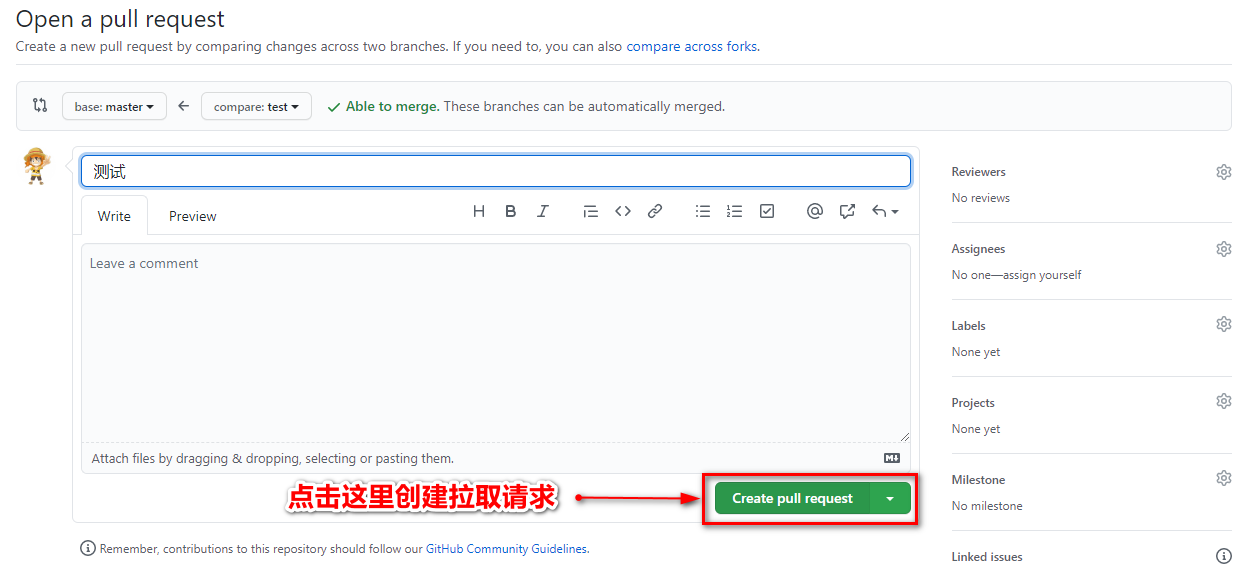The image size is (1251, 573).
Task: Apply italic formatting in the editor
Action: pos(543,211)
